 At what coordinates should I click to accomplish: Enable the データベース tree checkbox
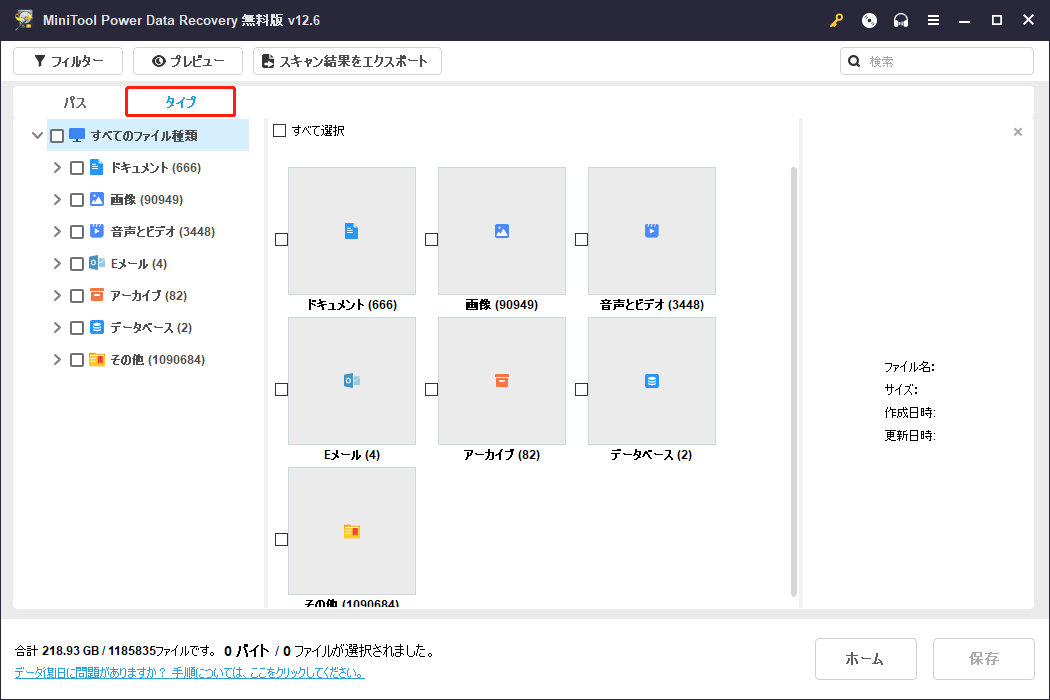pyautogui.click(x=77, y=328)
